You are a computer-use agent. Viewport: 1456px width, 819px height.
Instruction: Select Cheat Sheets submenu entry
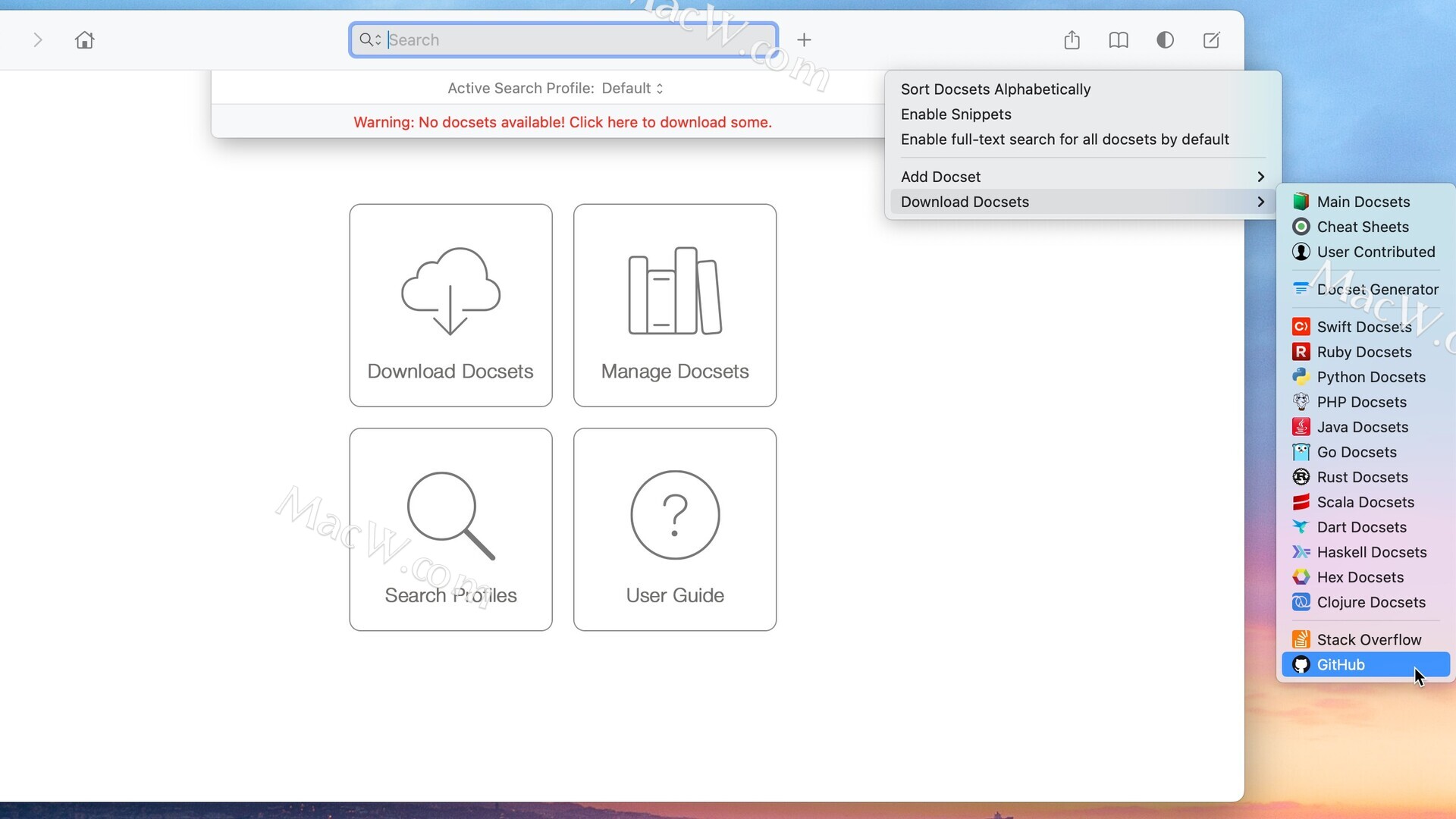click(1366, 227)
